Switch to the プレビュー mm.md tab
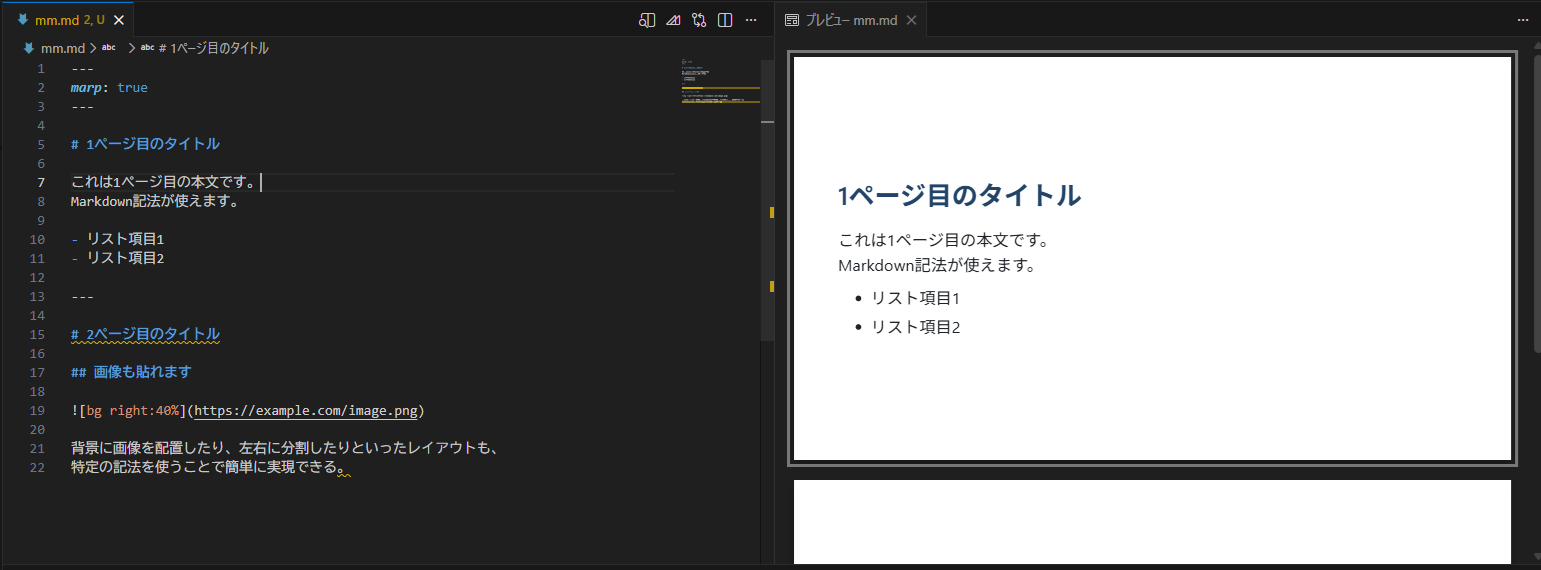 (x=852, y=20)
